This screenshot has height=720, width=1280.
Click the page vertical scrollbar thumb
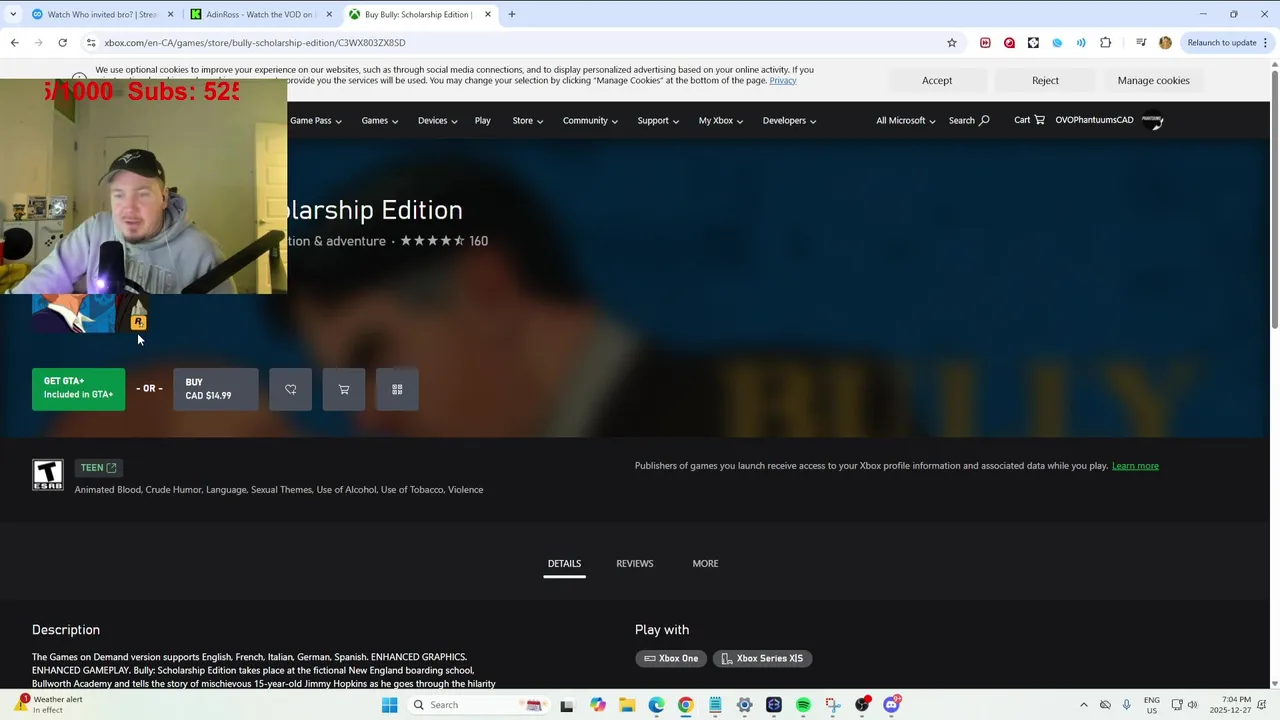pos(1275,198)
